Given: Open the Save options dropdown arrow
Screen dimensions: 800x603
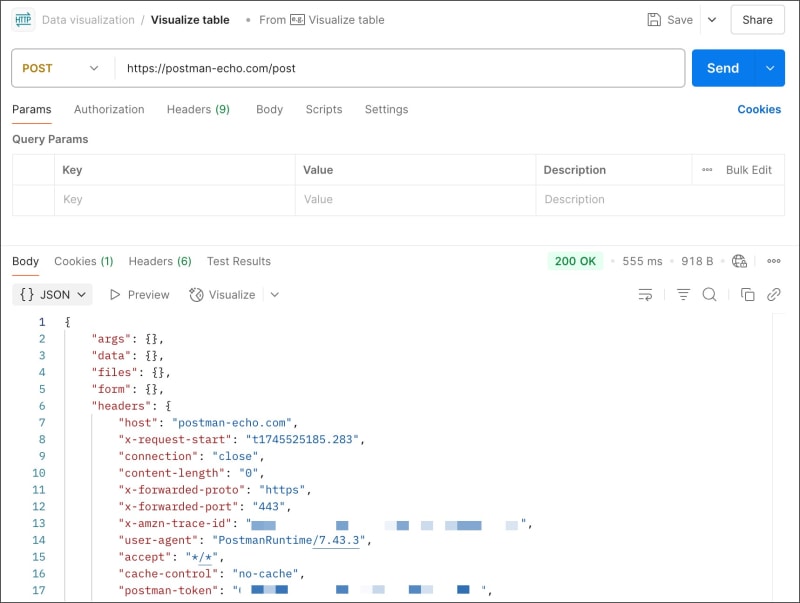Looking at the screenshot, I should 712,20.
